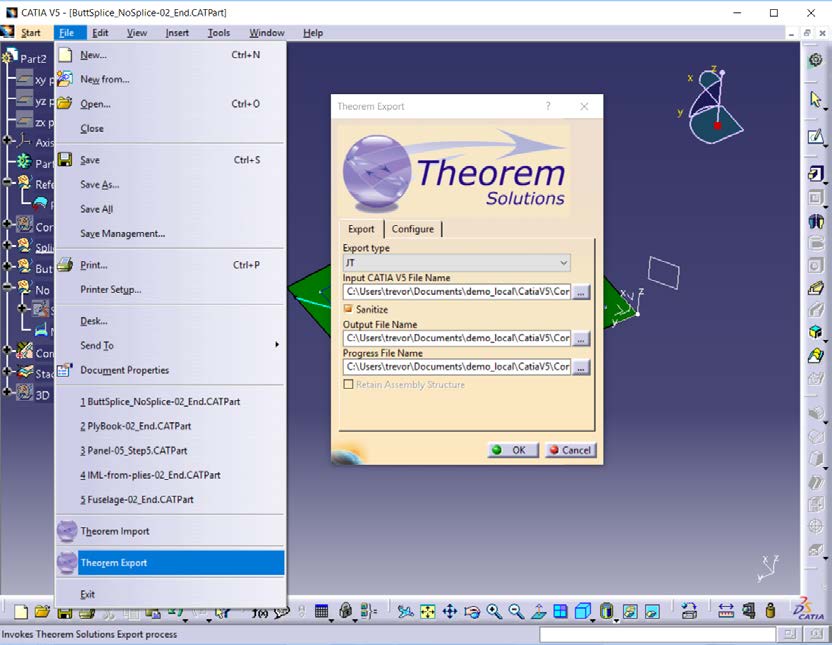This screenshot has height=645, width=832.
Task: Click the Zoom In magnifier icon
Action: (x=494, y=612)
